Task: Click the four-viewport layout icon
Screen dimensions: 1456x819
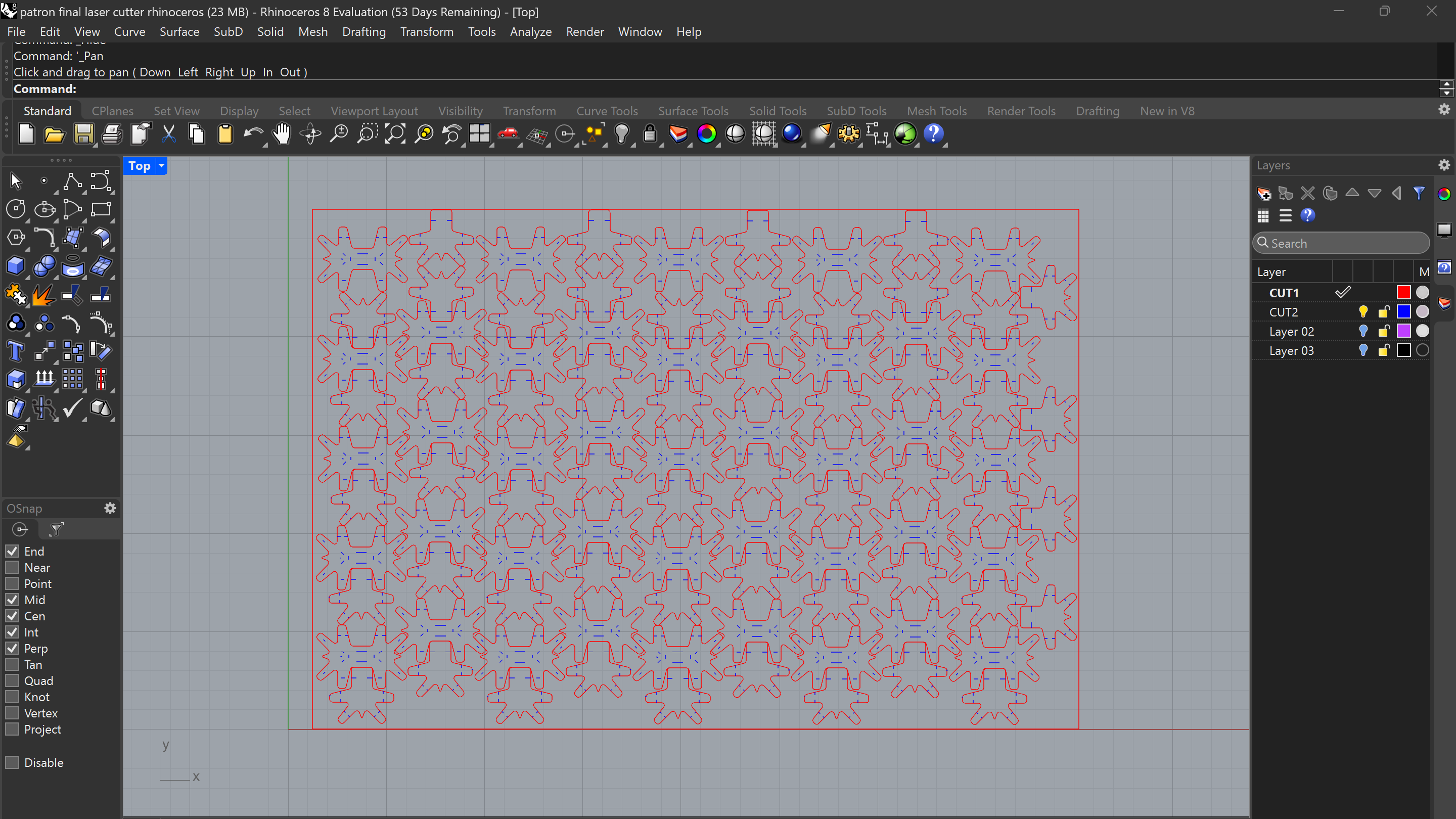Action: pyautogui.click(x=480, y=134)
